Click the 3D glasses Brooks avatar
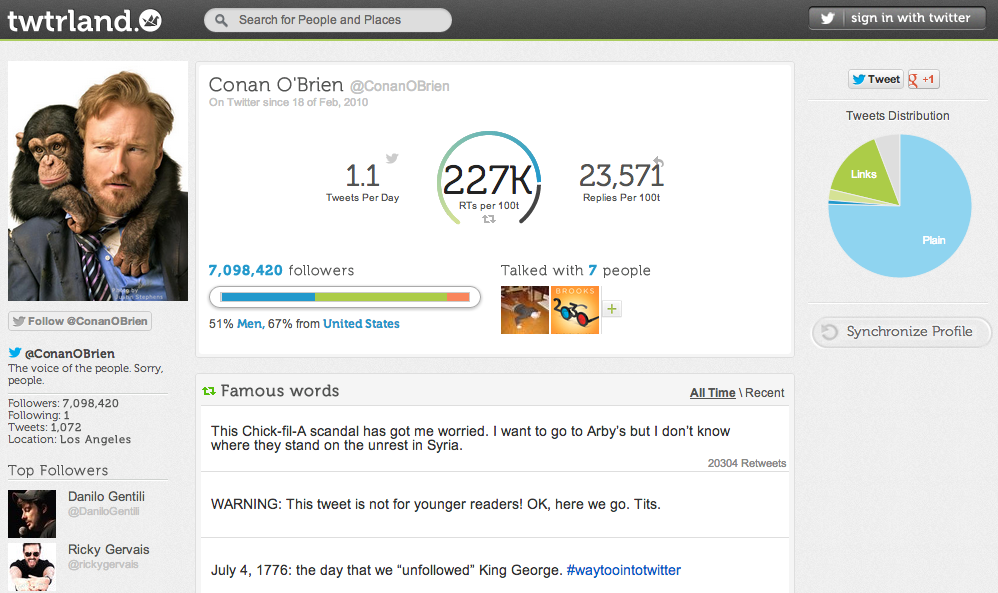 tap(575, 310)
